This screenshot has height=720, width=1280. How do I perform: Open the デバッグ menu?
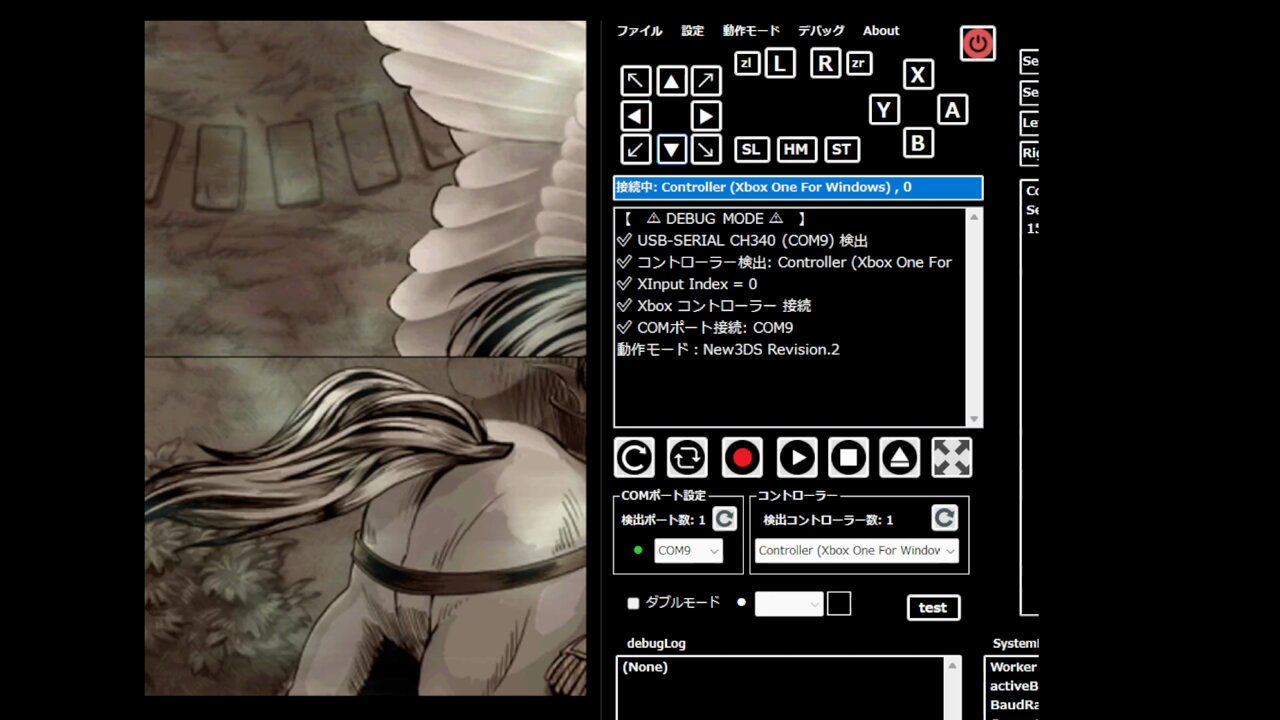pos(821,31)
